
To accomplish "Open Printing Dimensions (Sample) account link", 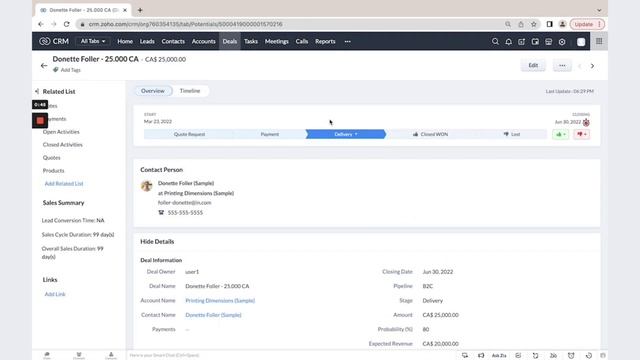I will click(x=220, y=300).
